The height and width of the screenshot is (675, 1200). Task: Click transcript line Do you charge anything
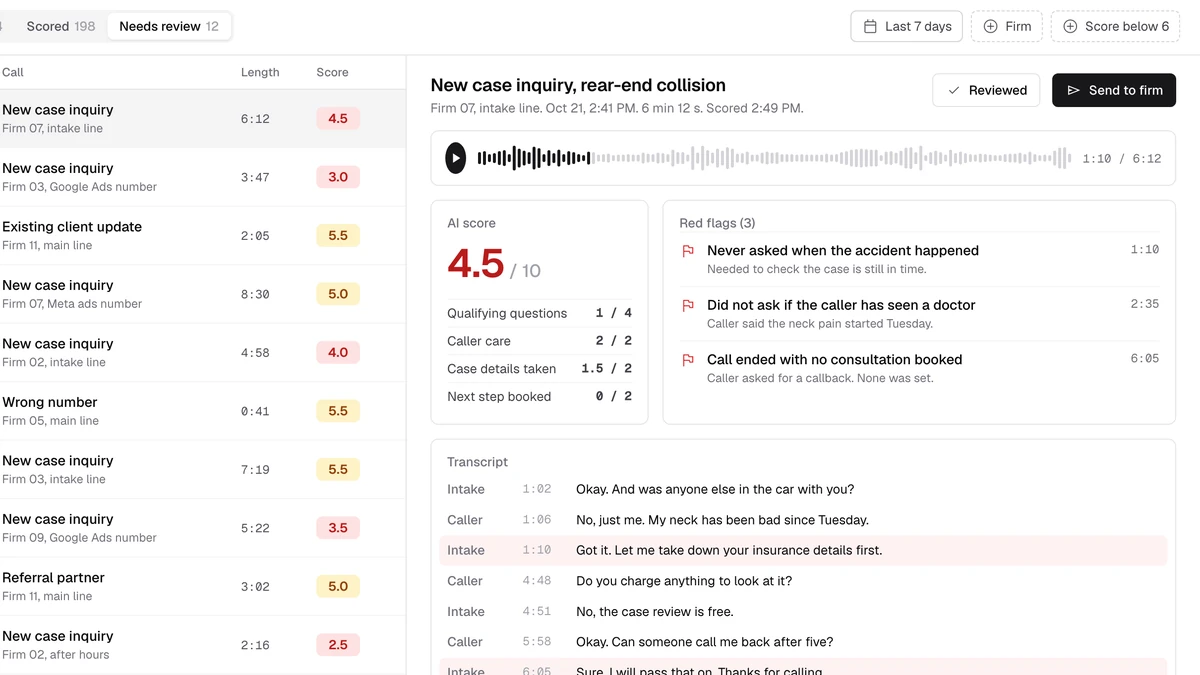[803, 581]
